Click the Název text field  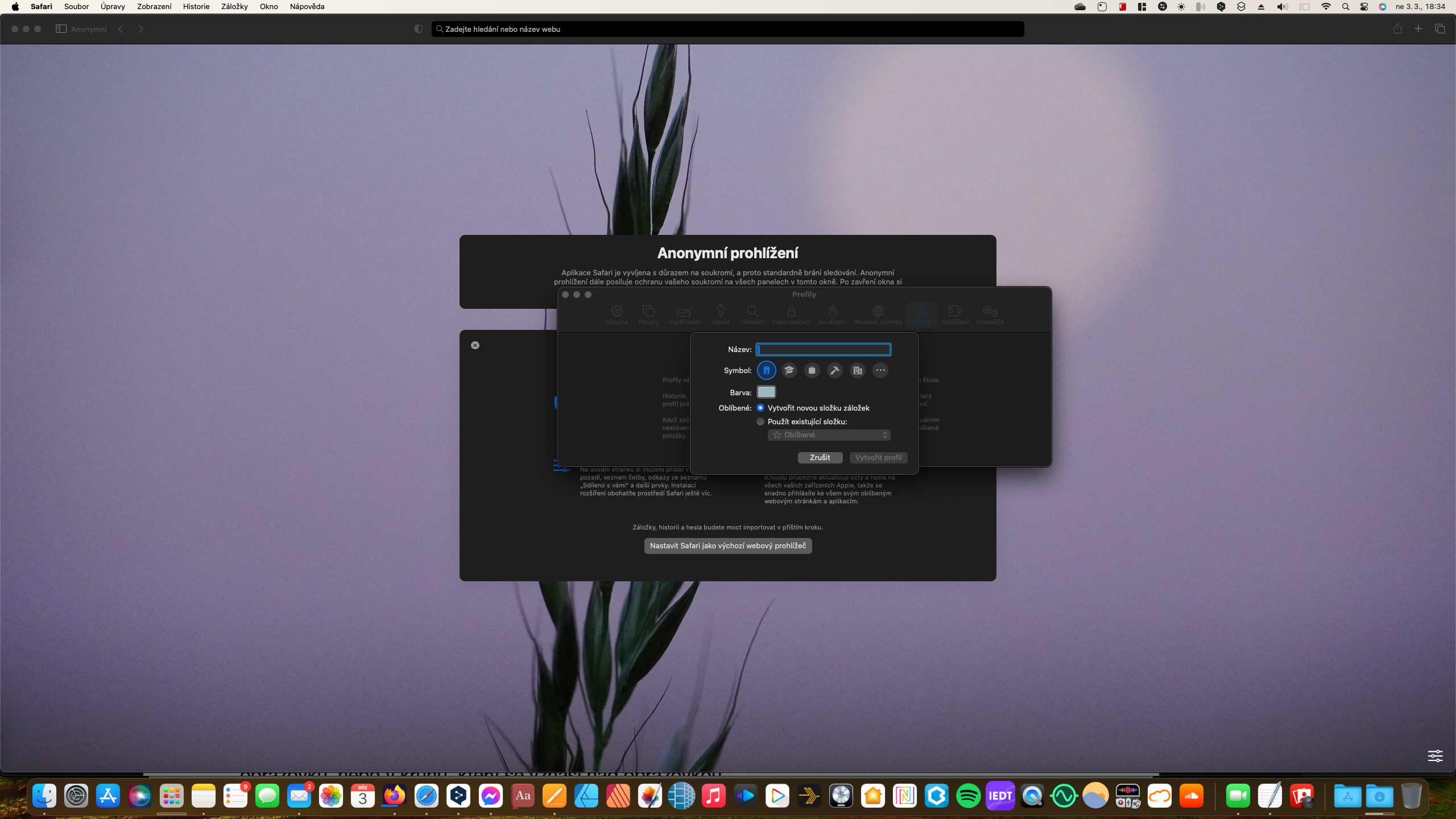823,349
